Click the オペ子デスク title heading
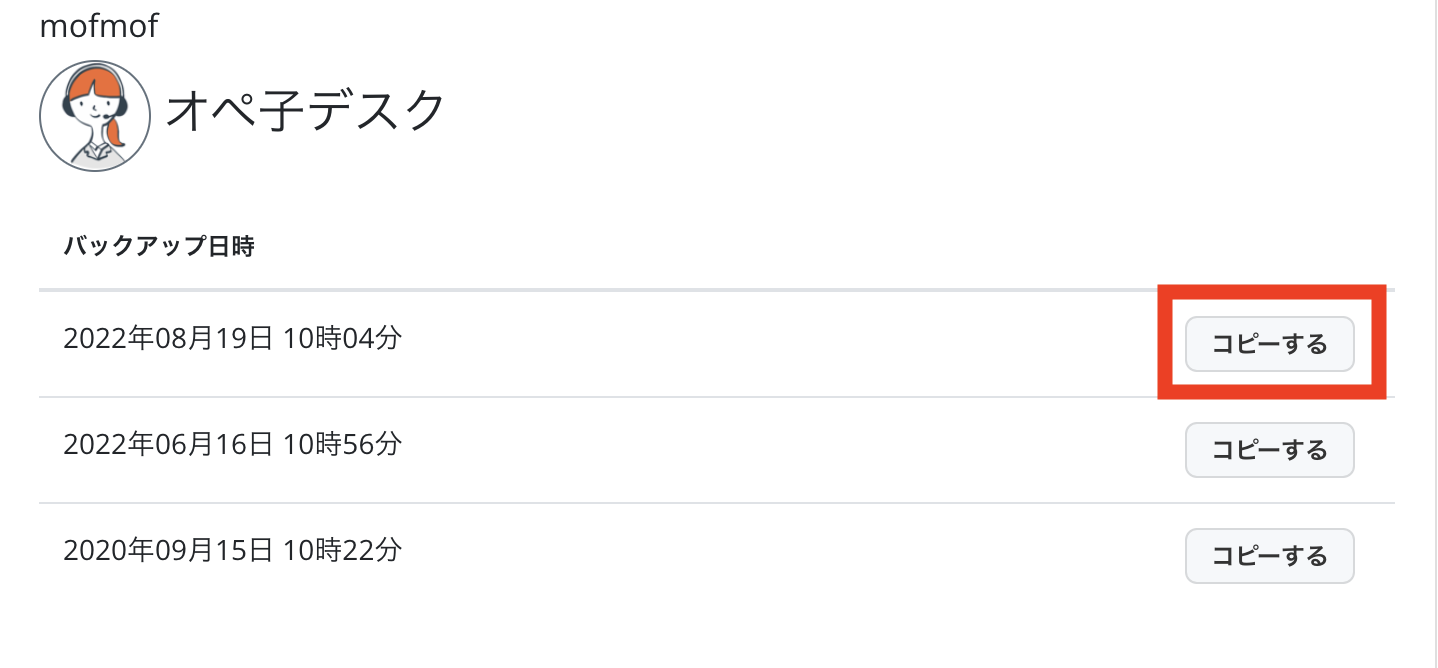Viewport: 1438px width, 668px height. click(x=305, y=110)
